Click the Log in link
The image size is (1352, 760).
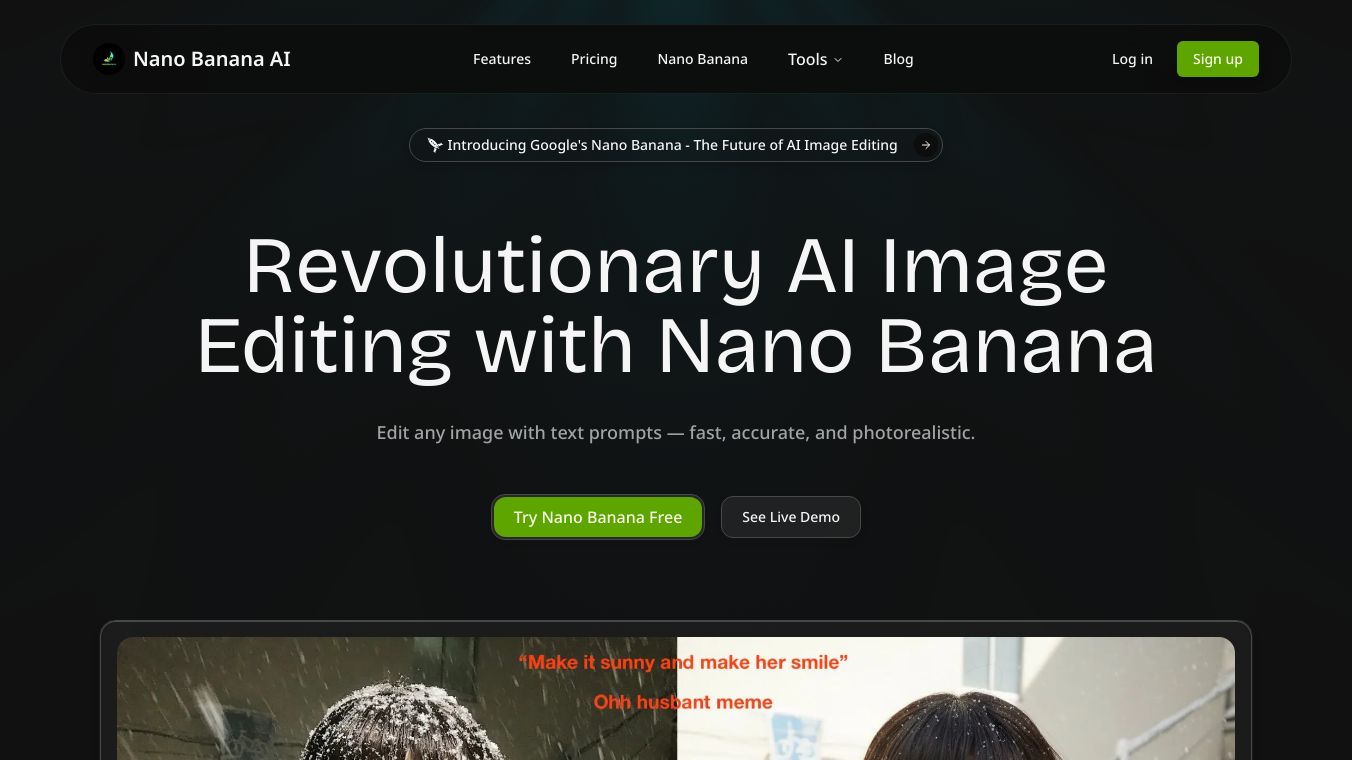point(1132,59)
